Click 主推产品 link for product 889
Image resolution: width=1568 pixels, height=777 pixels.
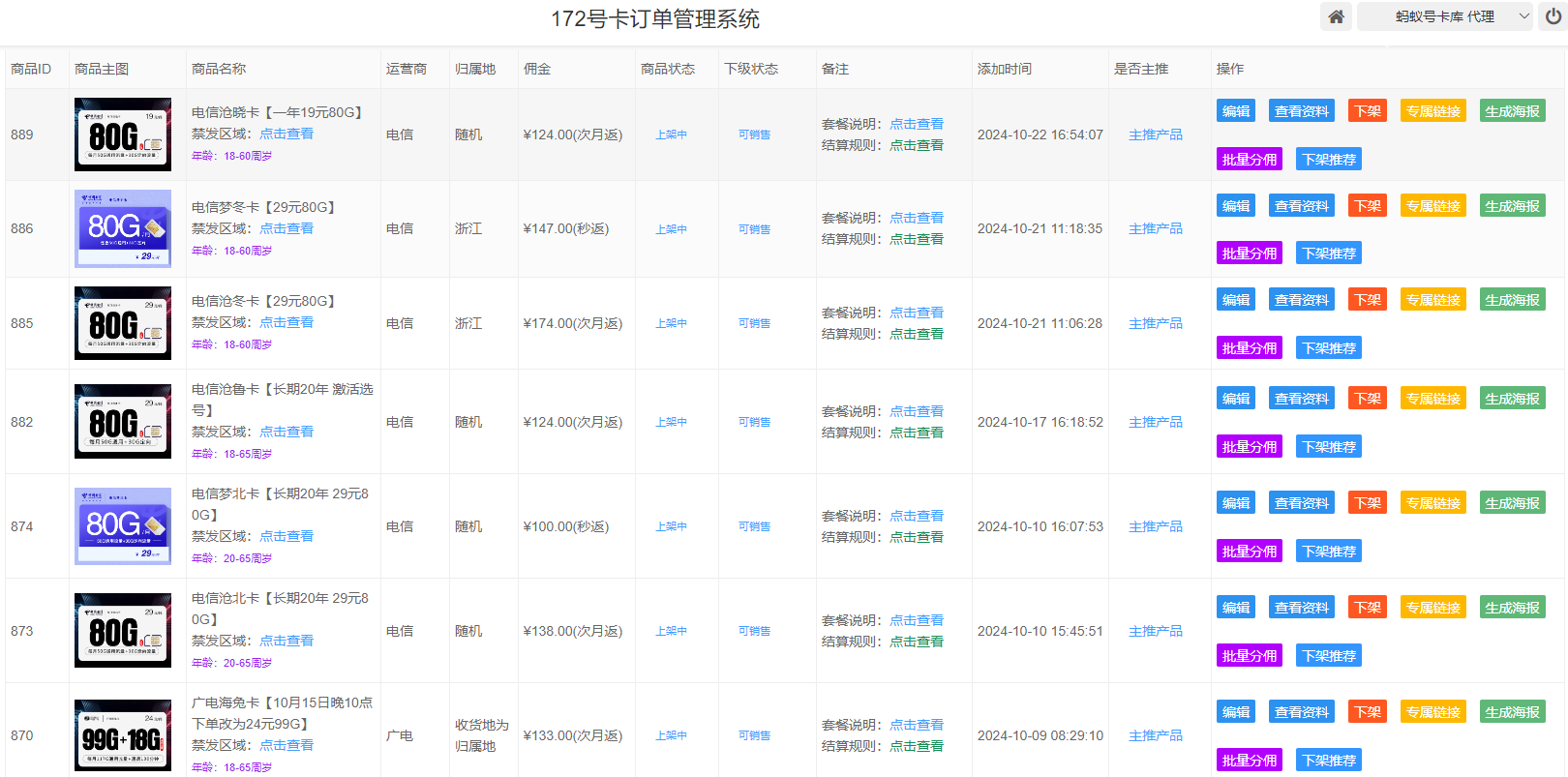coord(1156,134)
